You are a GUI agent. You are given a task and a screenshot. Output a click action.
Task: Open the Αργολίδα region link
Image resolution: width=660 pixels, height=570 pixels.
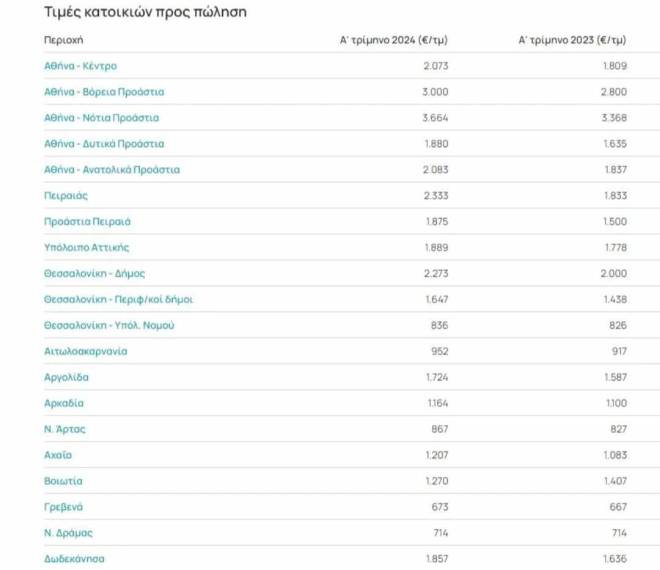(x=66, y=377)
